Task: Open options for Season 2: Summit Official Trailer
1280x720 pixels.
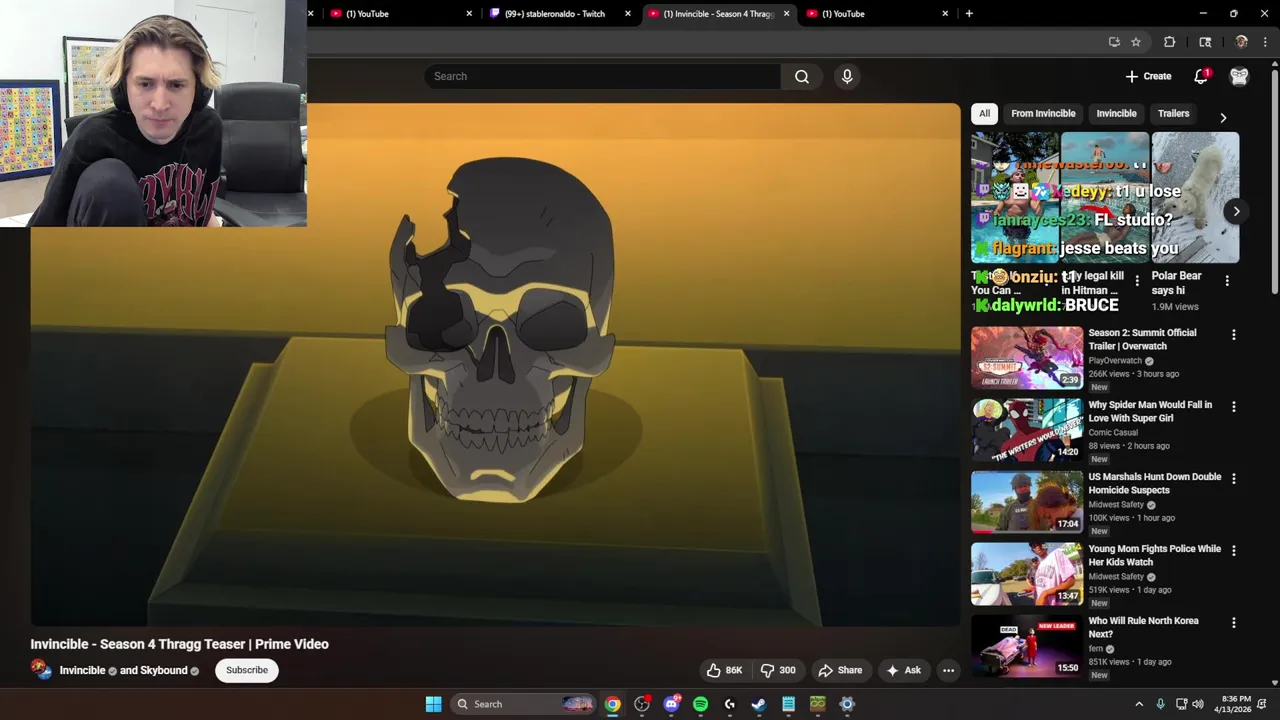Action: [x=1233, y=335]
